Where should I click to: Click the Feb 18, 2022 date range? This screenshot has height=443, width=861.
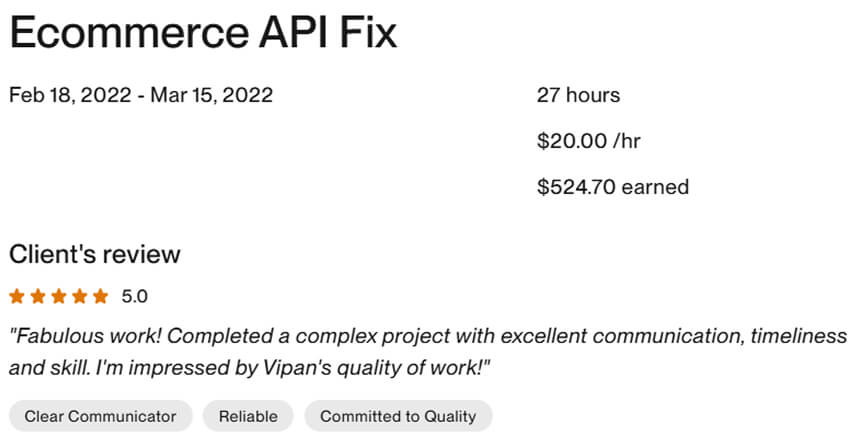(141, 95)
